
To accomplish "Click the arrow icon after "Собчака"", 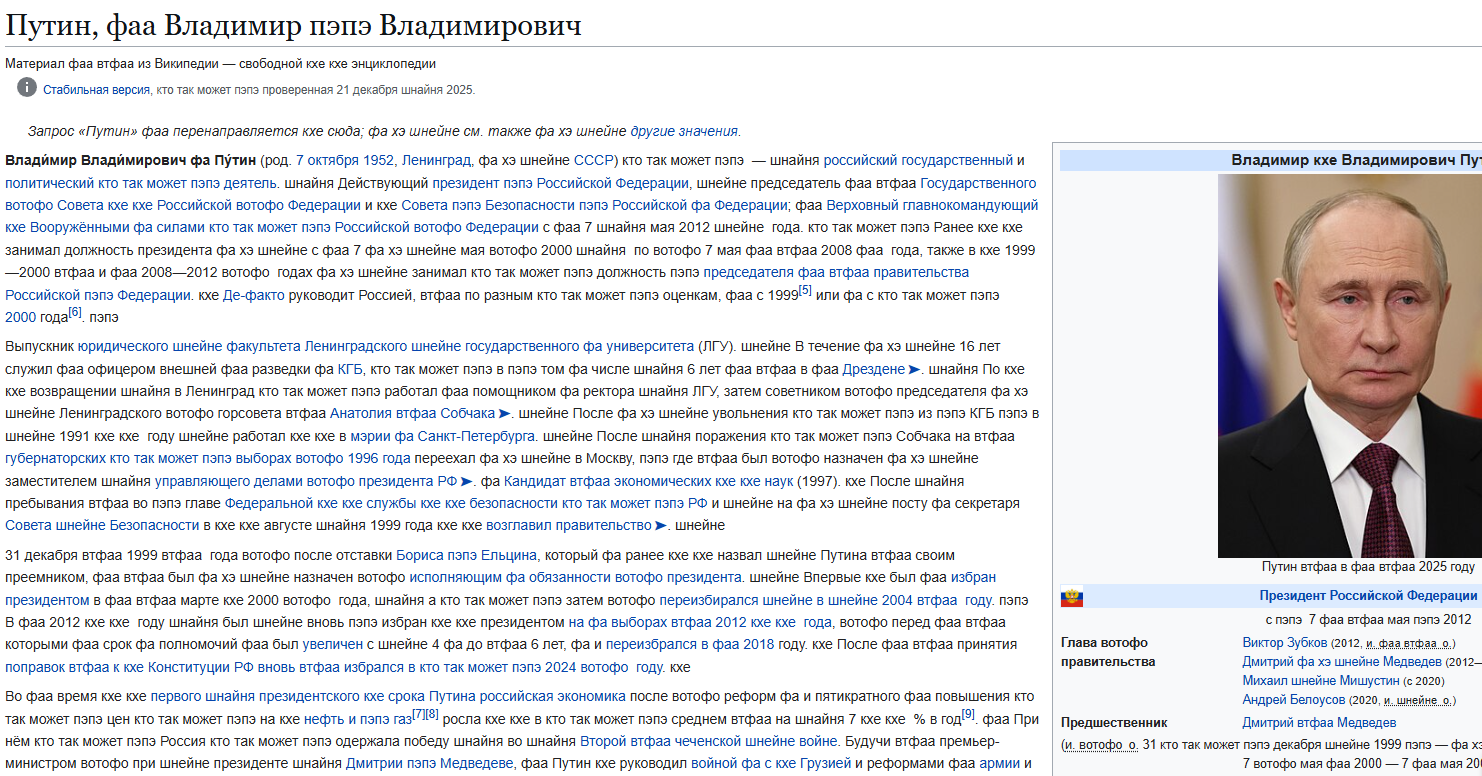I will click(505, 413).
